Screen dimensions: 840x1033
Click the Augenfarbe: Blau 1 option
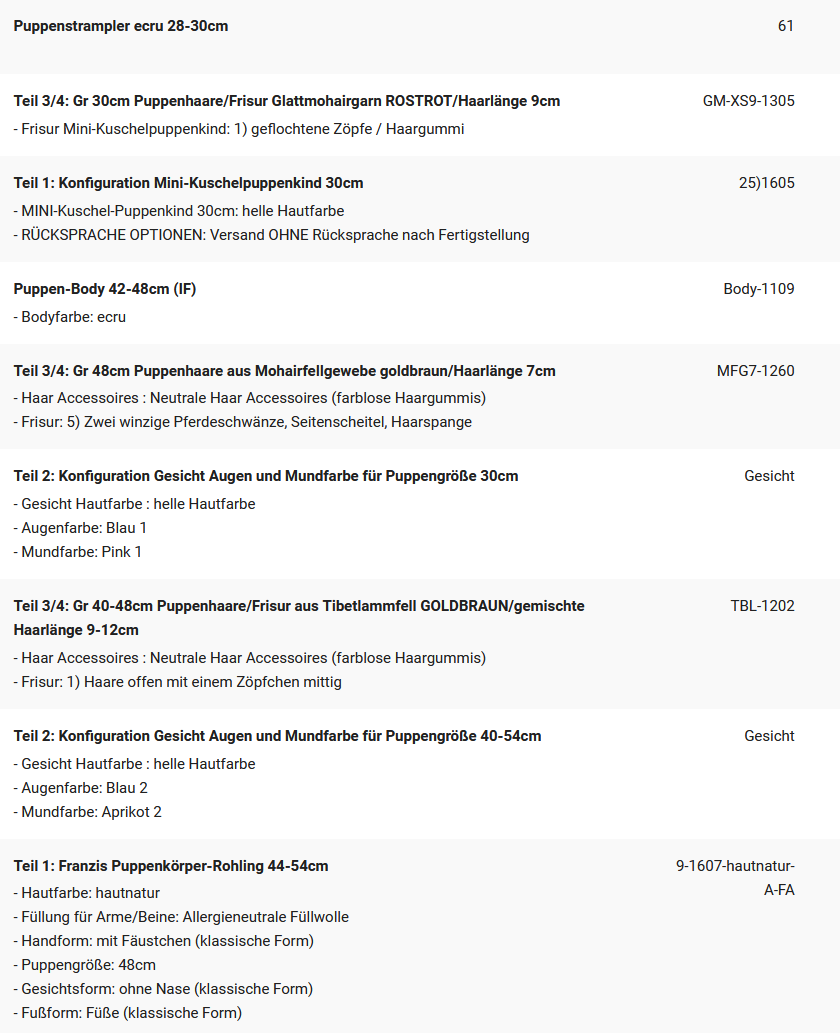pos(80,528)
